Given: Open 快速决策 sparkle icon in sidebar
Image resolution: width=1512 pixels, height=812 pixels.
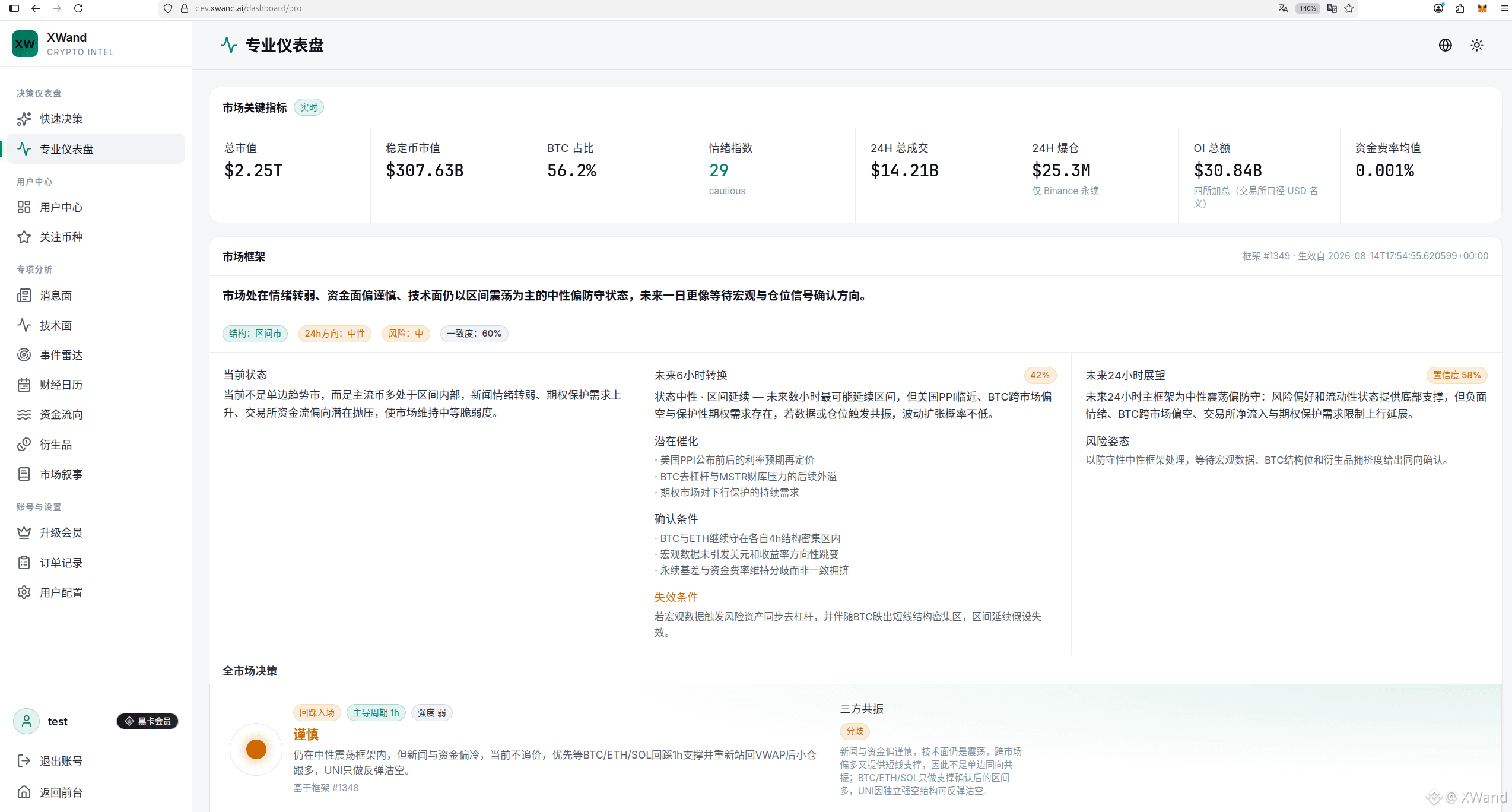Looking at the screenshot, I should click(x=24, y=119).
